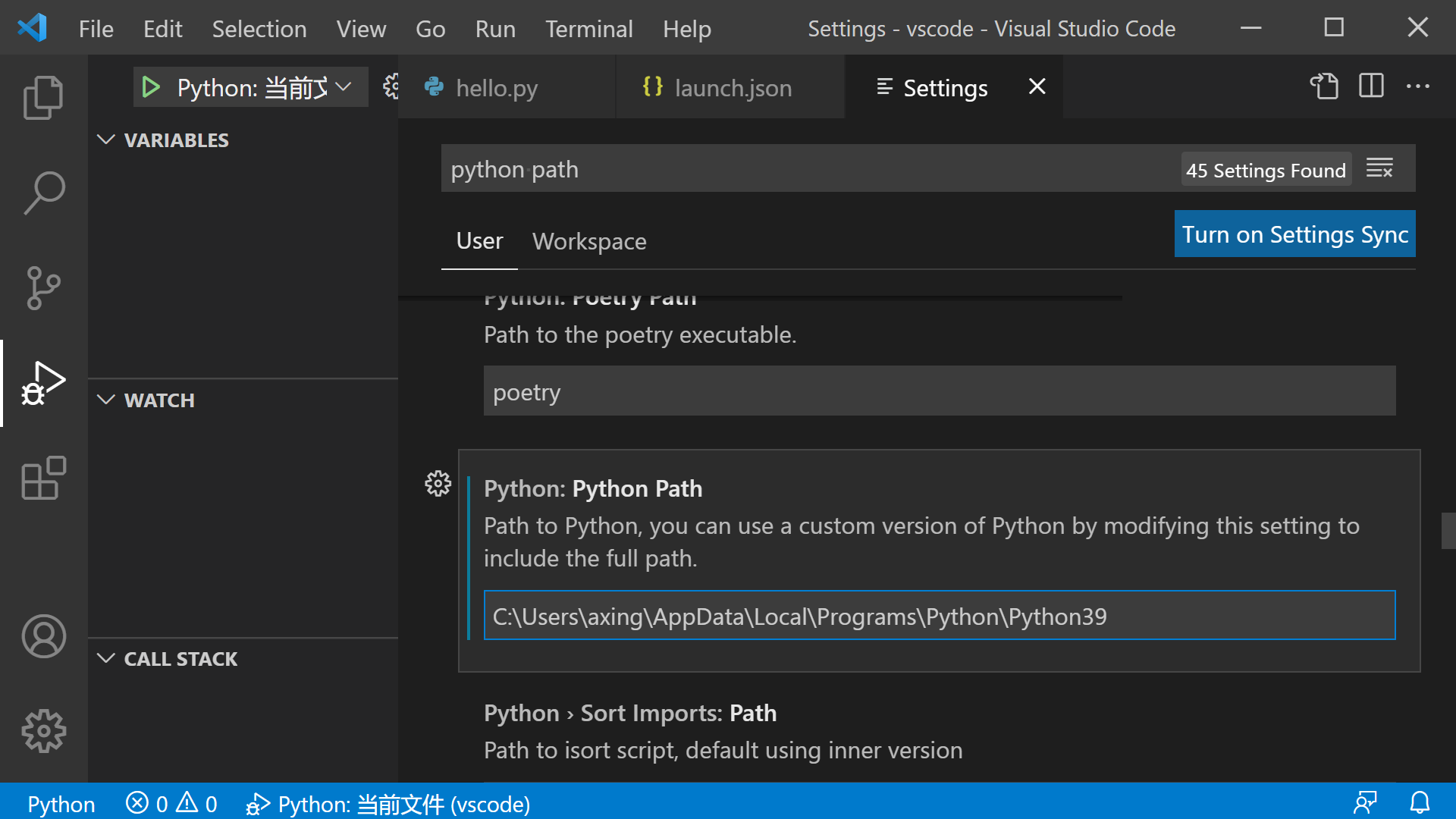Switch to the hello.py tab

(x=507, y=87)
